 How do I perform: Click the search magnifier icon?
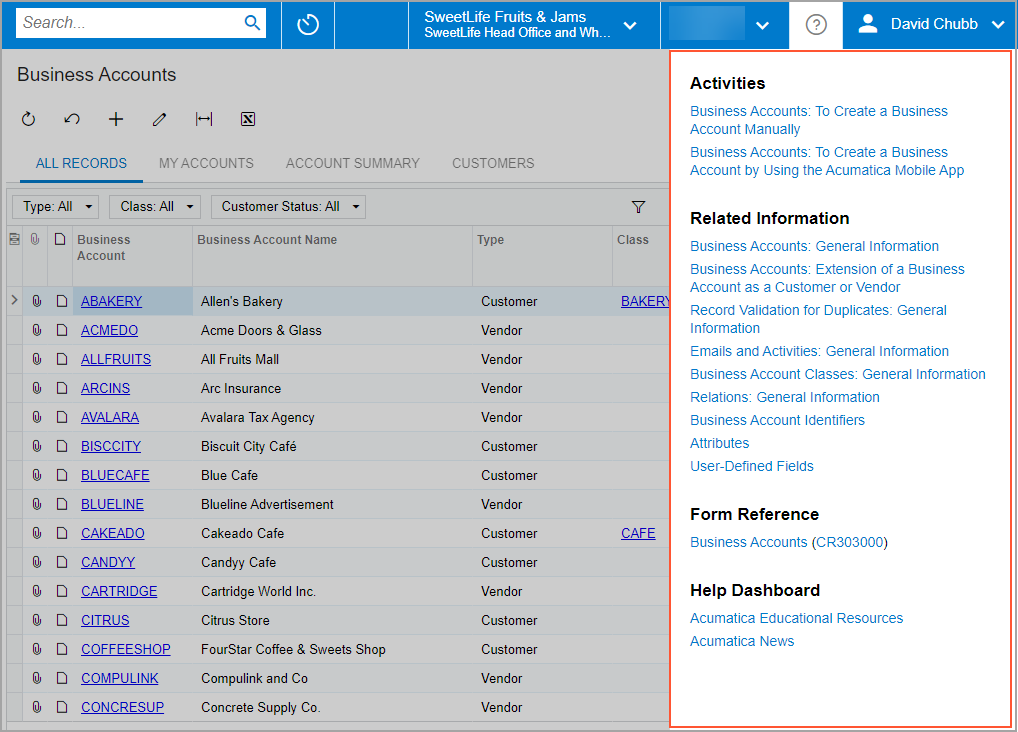pos(252,23)
